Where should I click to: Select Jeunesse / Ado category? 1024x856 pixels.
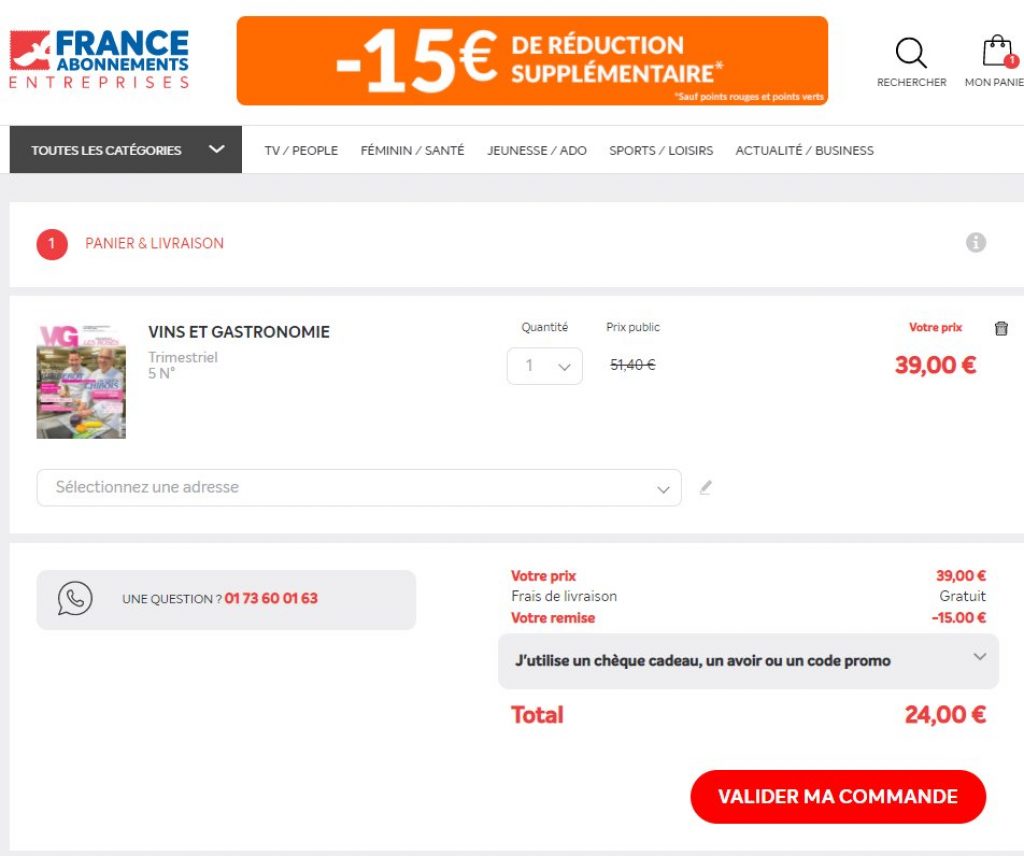pos(537,150)
